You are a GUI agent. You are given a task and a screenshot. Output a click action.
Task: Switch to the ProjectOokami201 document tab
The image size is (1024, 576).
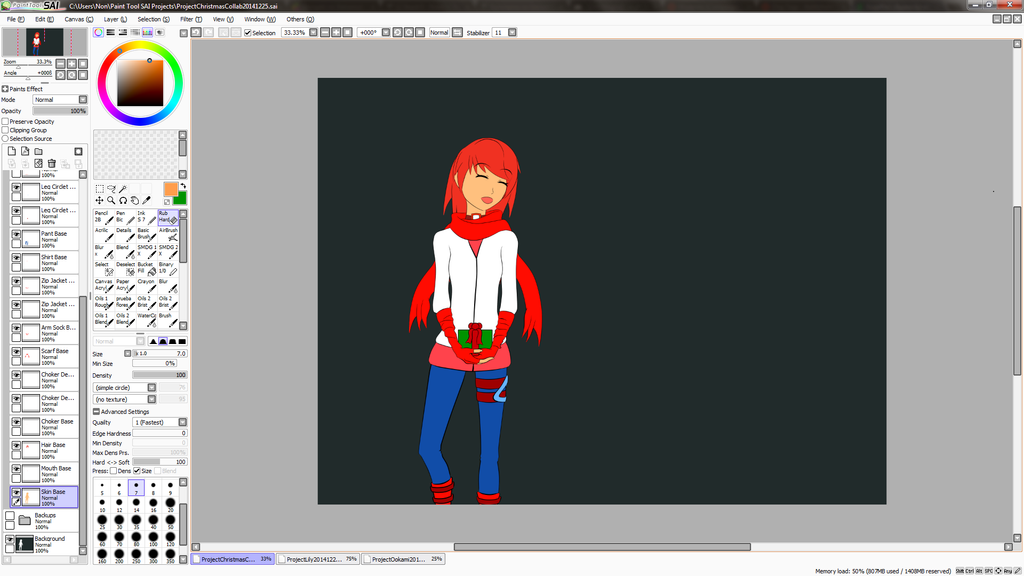click(x=404, y=560)
